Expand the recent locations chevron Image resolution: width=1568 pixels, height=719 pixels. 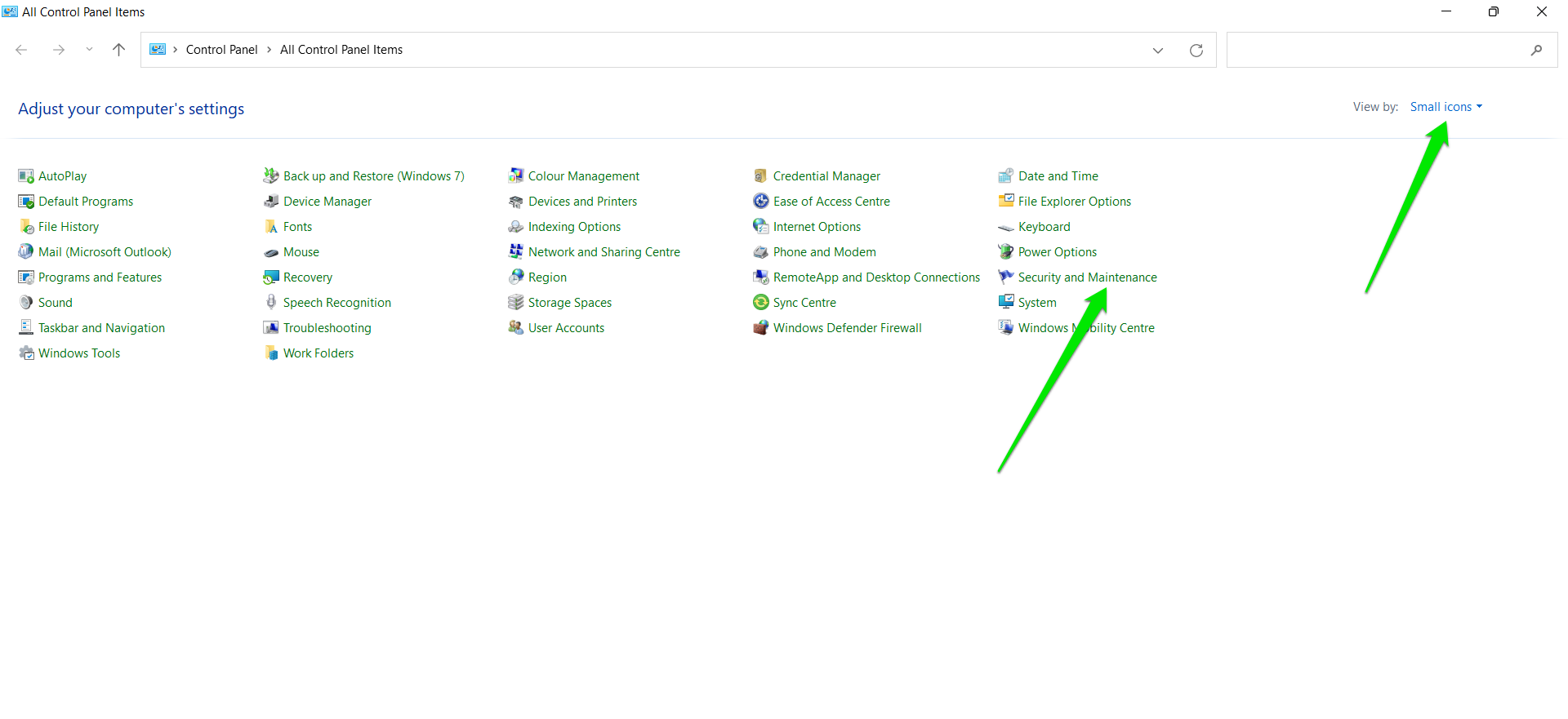[x=89, y=50]
